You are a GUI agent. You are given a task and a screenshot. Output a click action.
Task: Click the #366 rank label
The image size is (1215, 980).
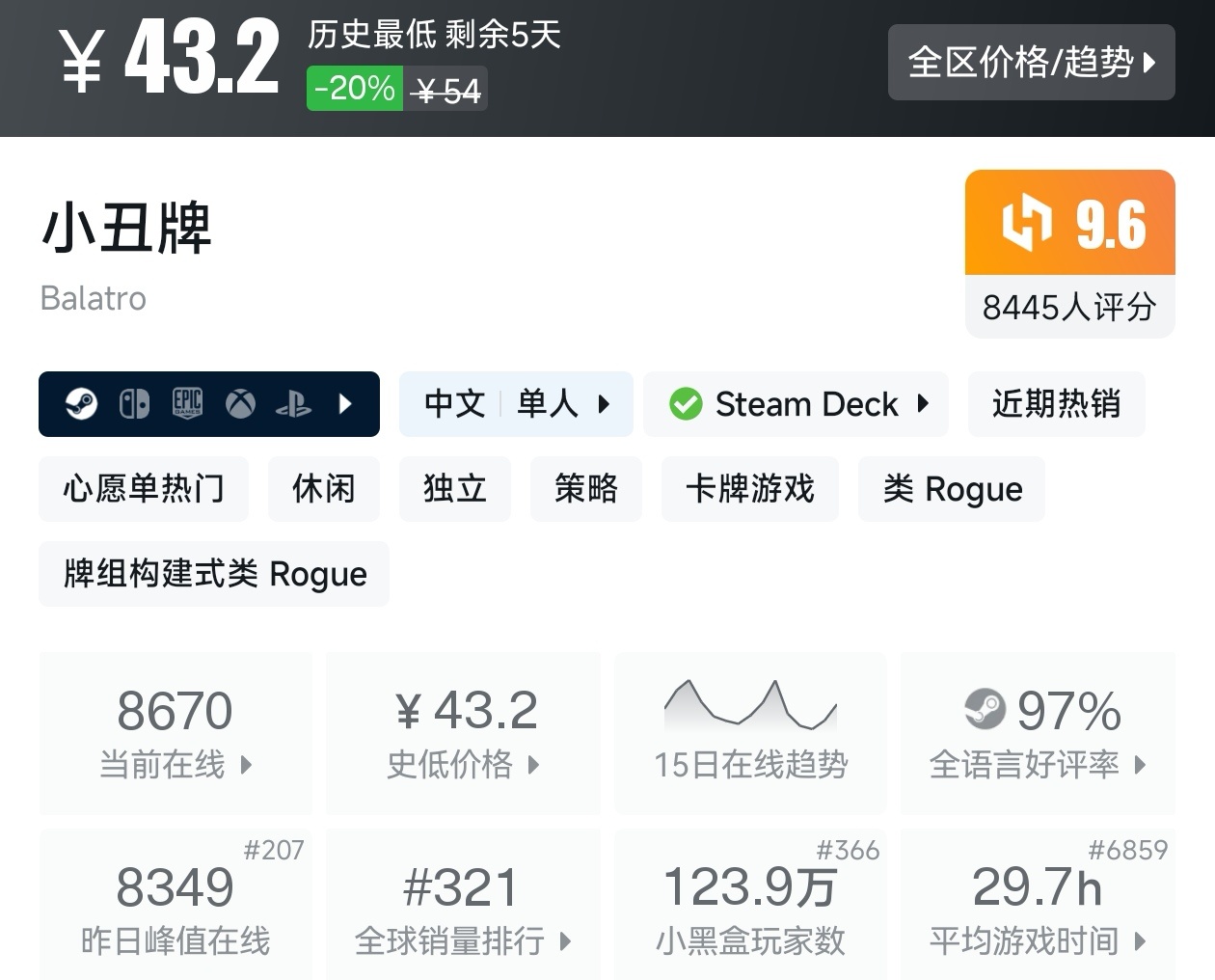(848, 850)
